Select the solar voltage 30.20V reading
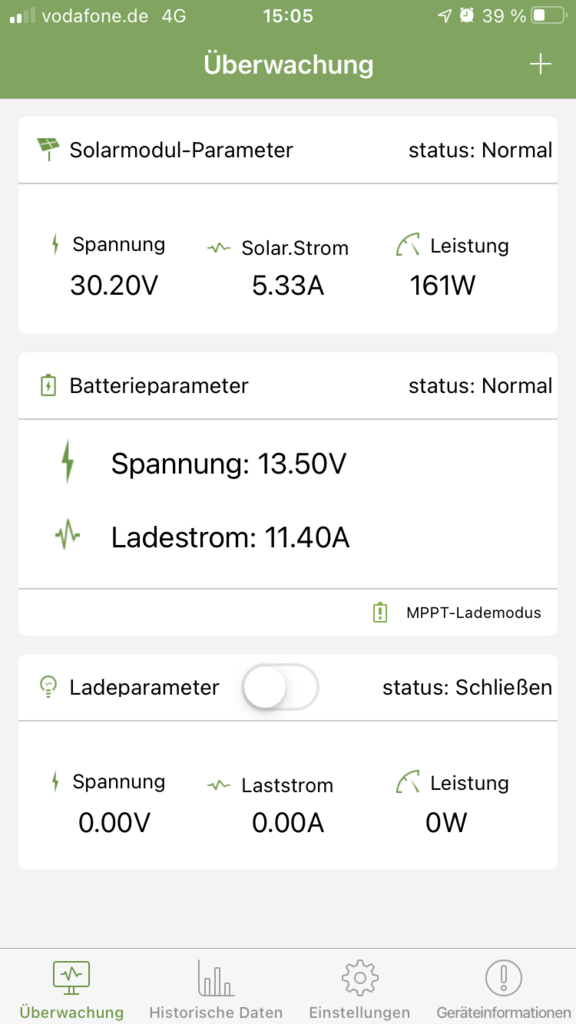 pyautogui.click(x=114, y=285)
